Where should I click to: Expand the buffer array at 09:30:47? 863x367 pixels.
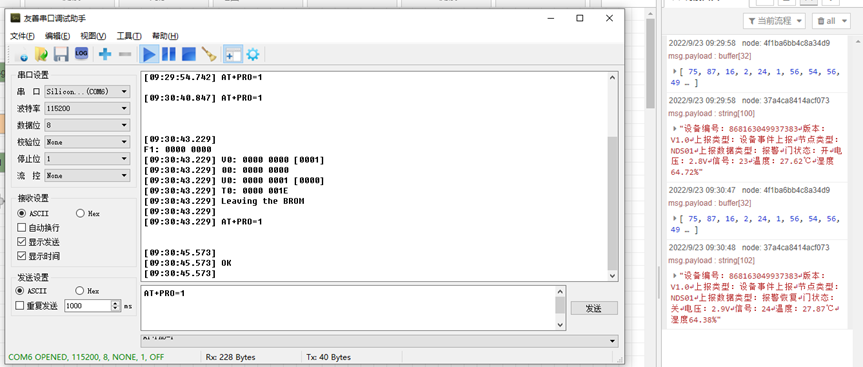coord(675,218)
